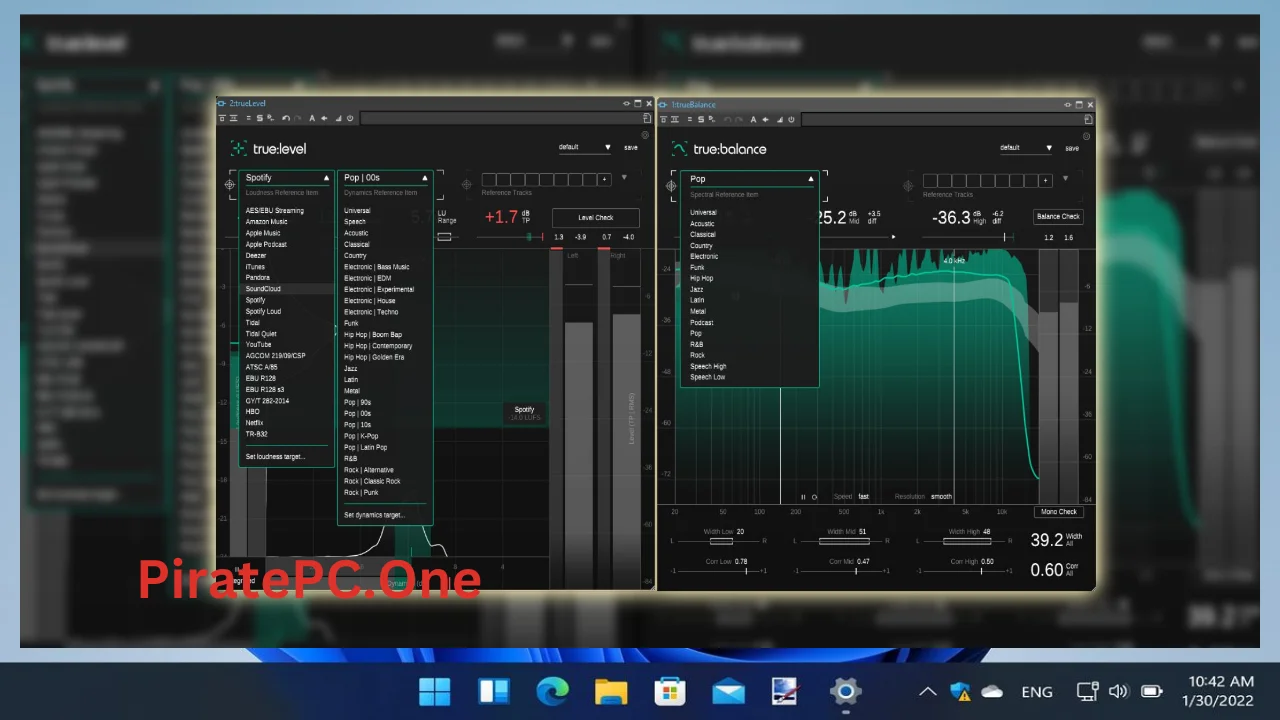Click the Width Low slider handle
The width and height of the screenshot is (1280, 720).
[721, 541]
